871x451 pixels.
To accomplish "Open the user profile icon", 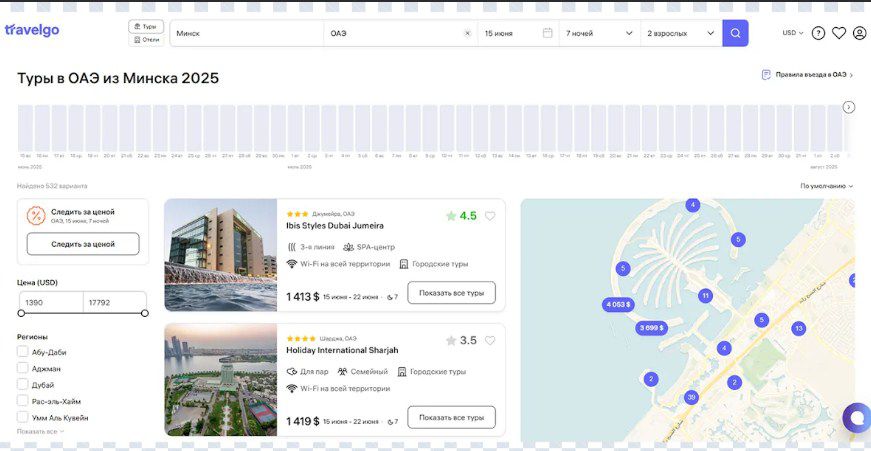I will click(859, 33).
